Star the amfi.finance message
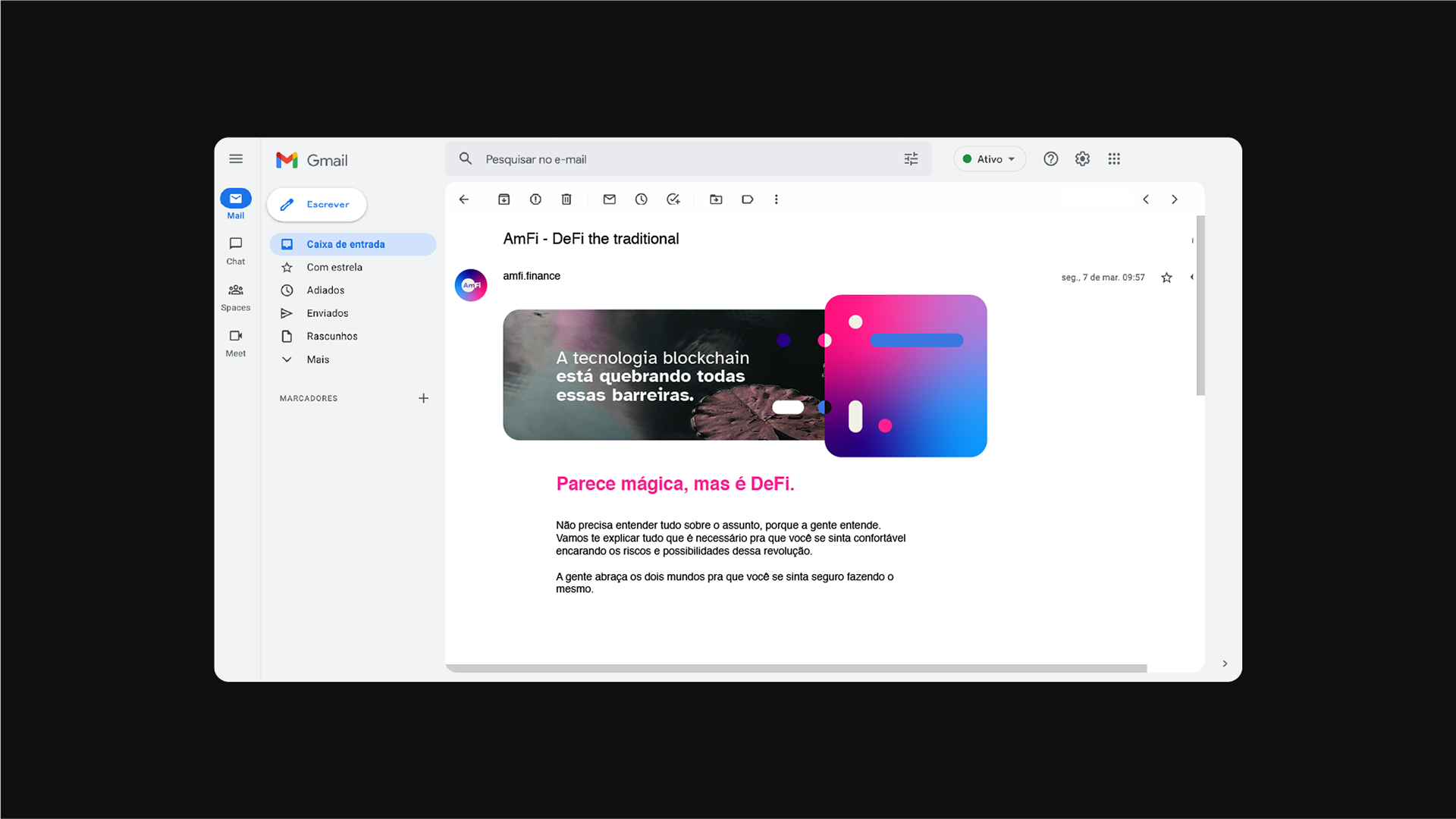The image size is (1456, 819). click(x=1167, y=278)
